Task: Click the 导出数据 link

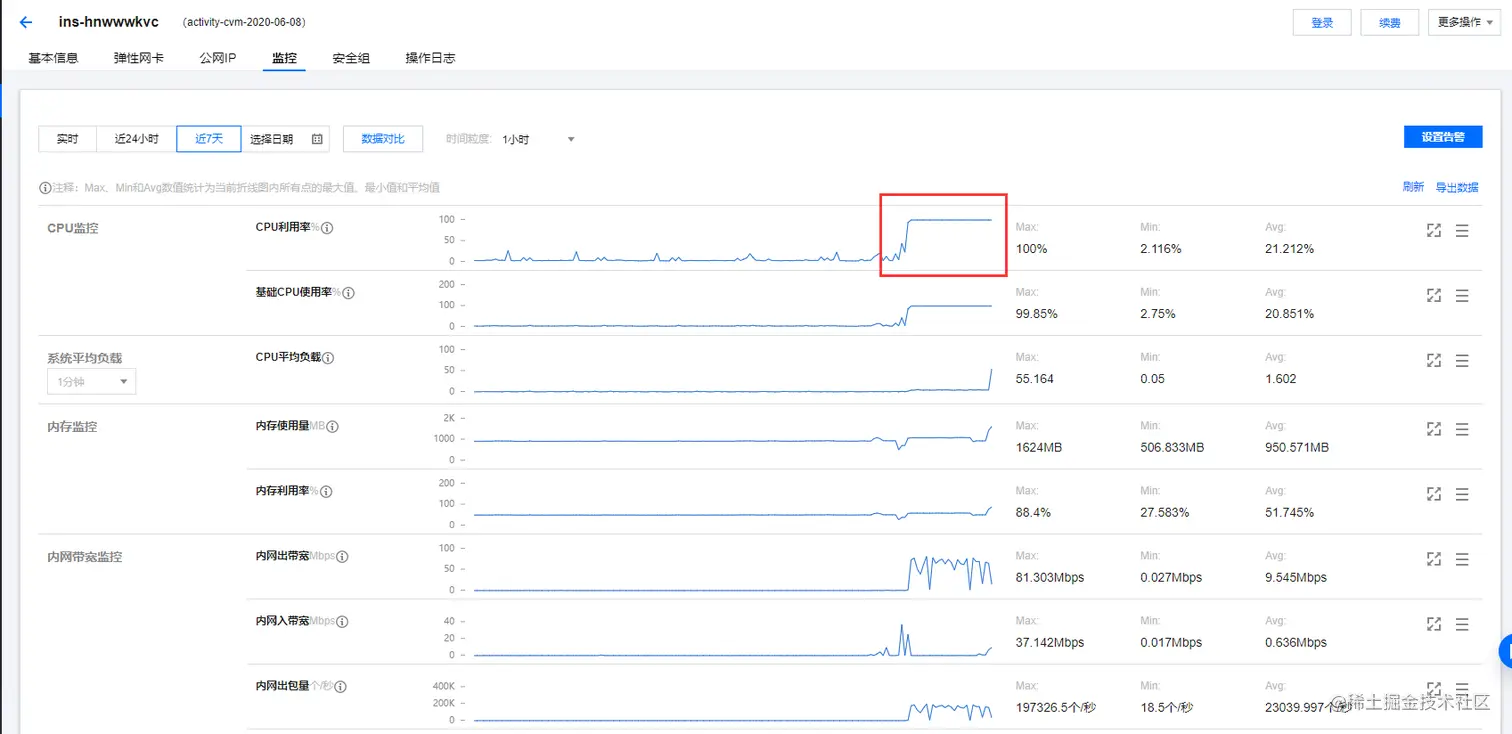Action: click(1457, 186)
